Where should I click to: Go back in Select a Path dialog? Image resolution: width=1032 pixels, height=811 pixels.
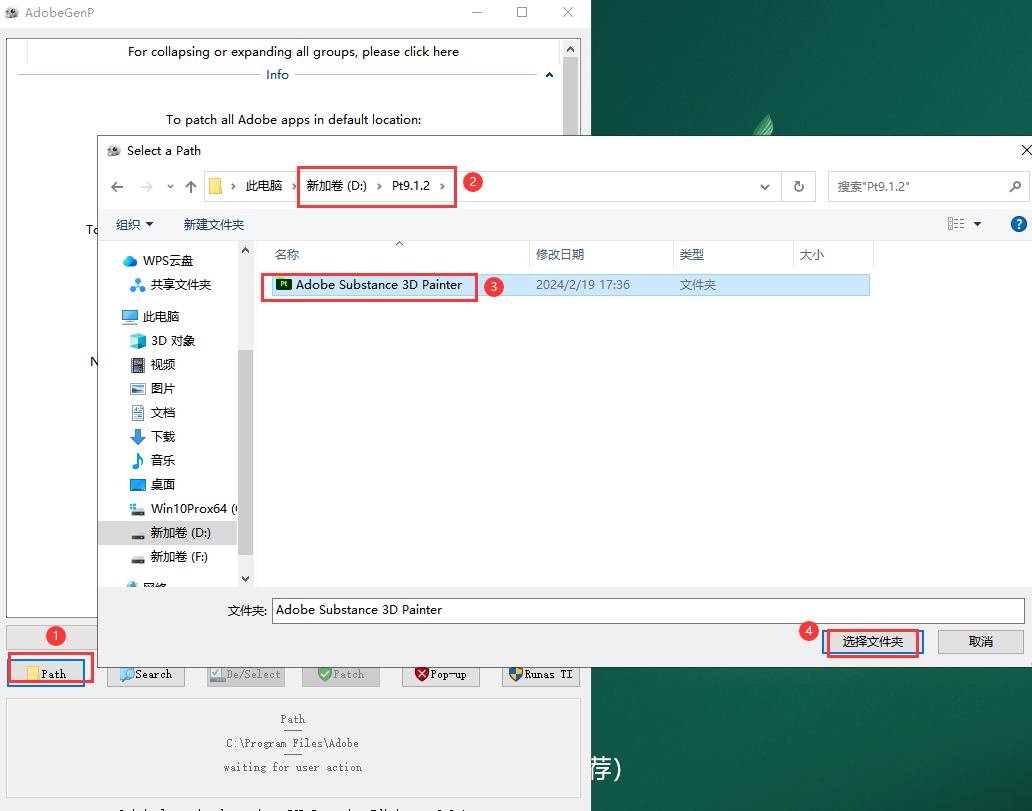tap(117, 187)
